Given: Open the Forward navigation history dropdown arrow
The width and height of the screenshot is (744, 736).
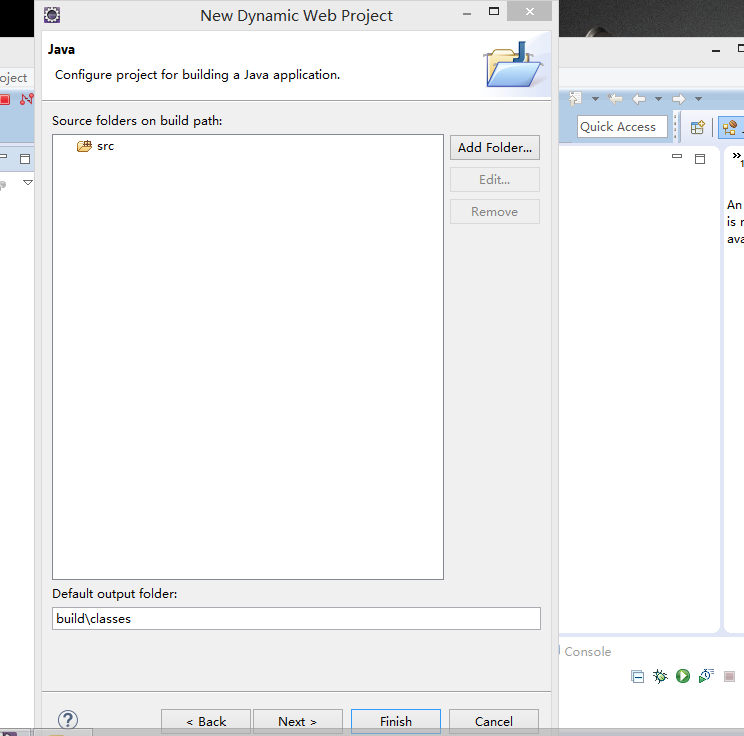Looking at the screenshot, I should point(698,99).
